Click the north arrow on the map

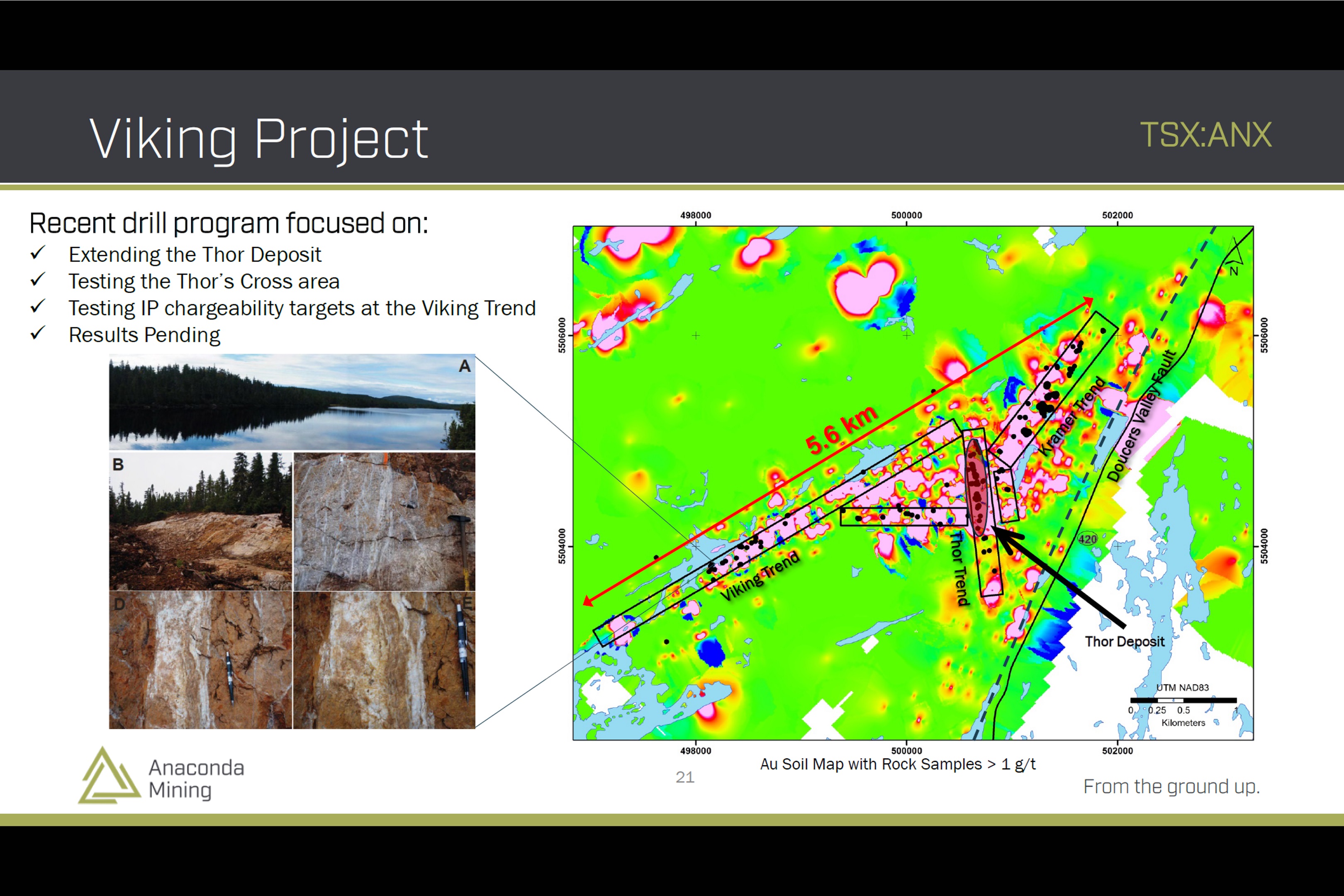click(x=1235, y=258)
